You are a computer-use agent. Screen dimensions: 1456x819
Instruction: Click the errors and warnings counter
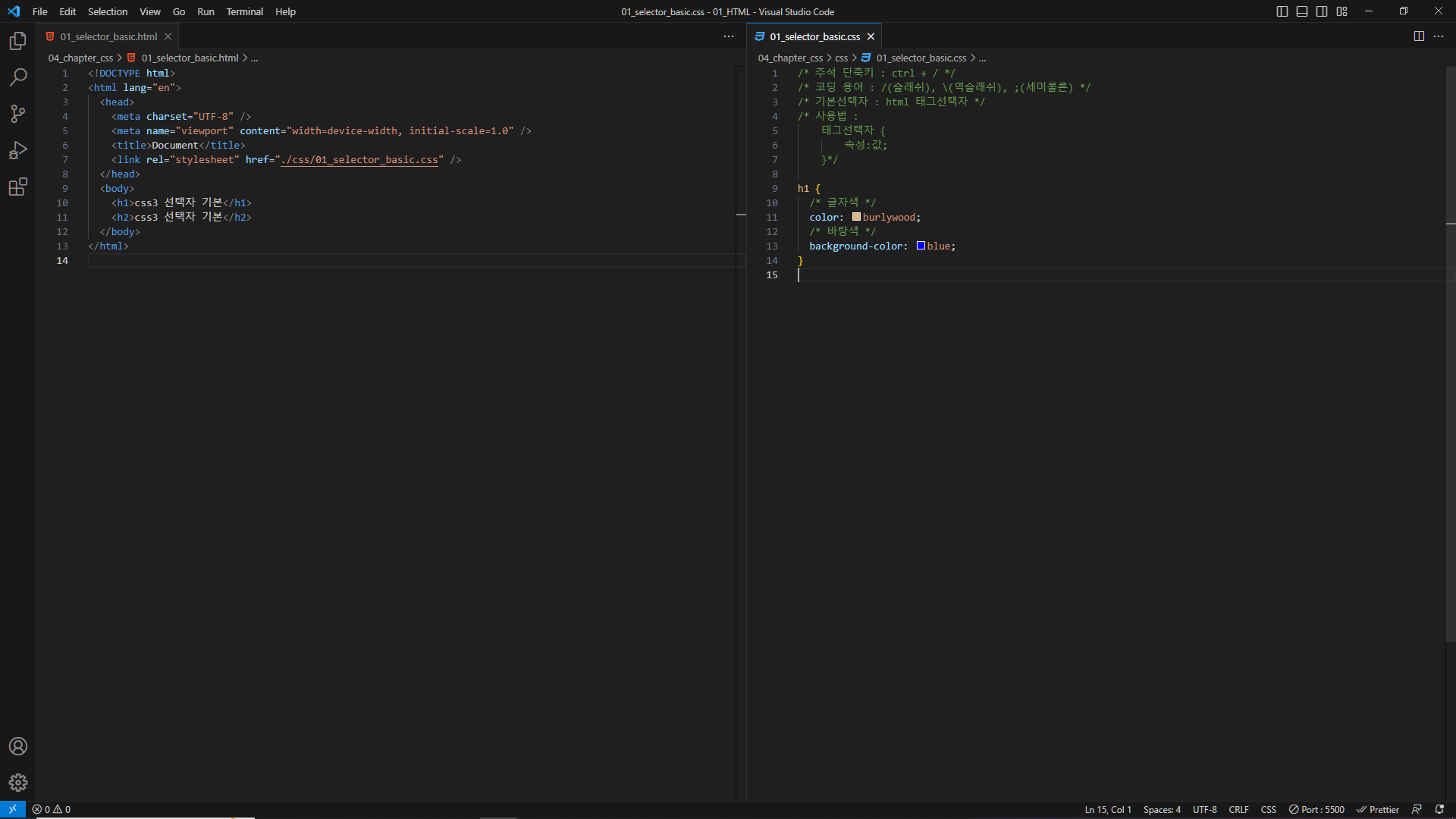click(52, 809)
